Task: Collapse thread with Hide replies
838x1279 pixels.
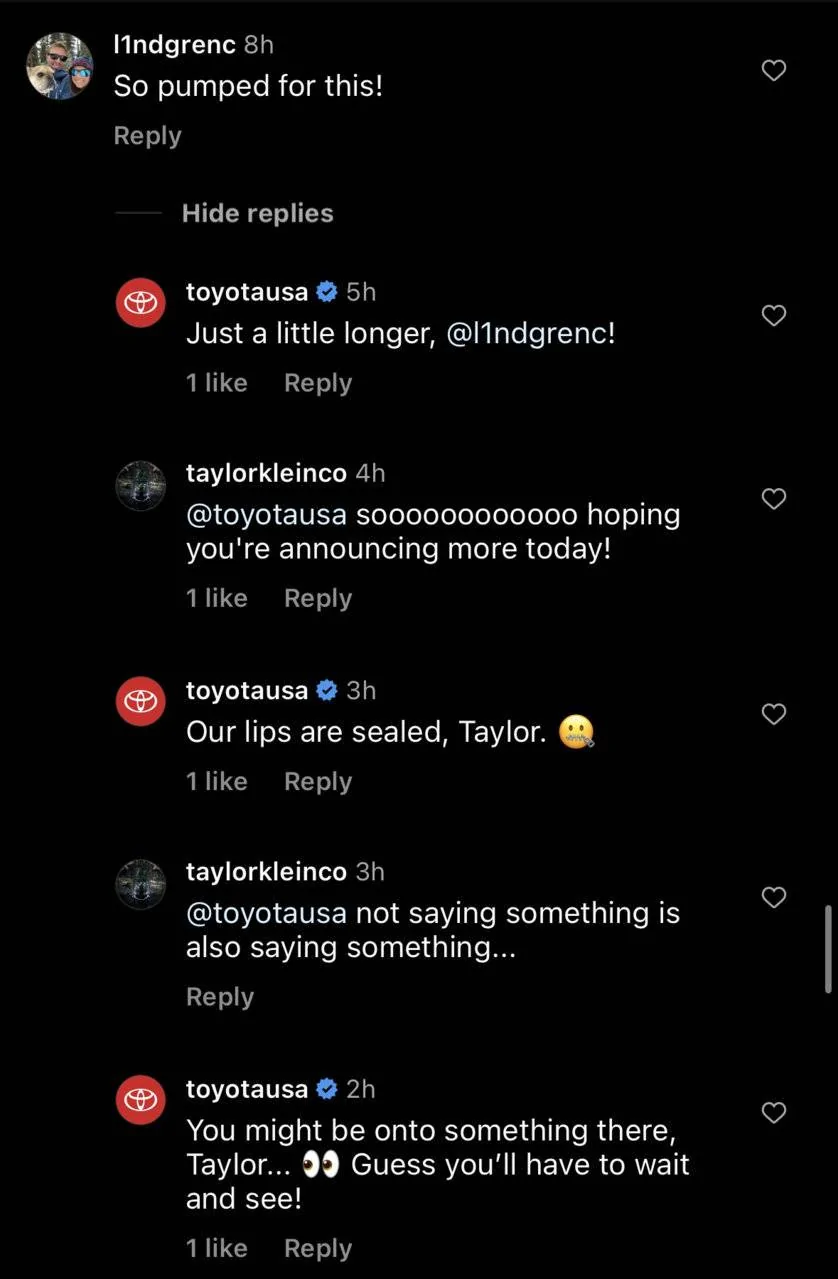Action: pos(257,213)
